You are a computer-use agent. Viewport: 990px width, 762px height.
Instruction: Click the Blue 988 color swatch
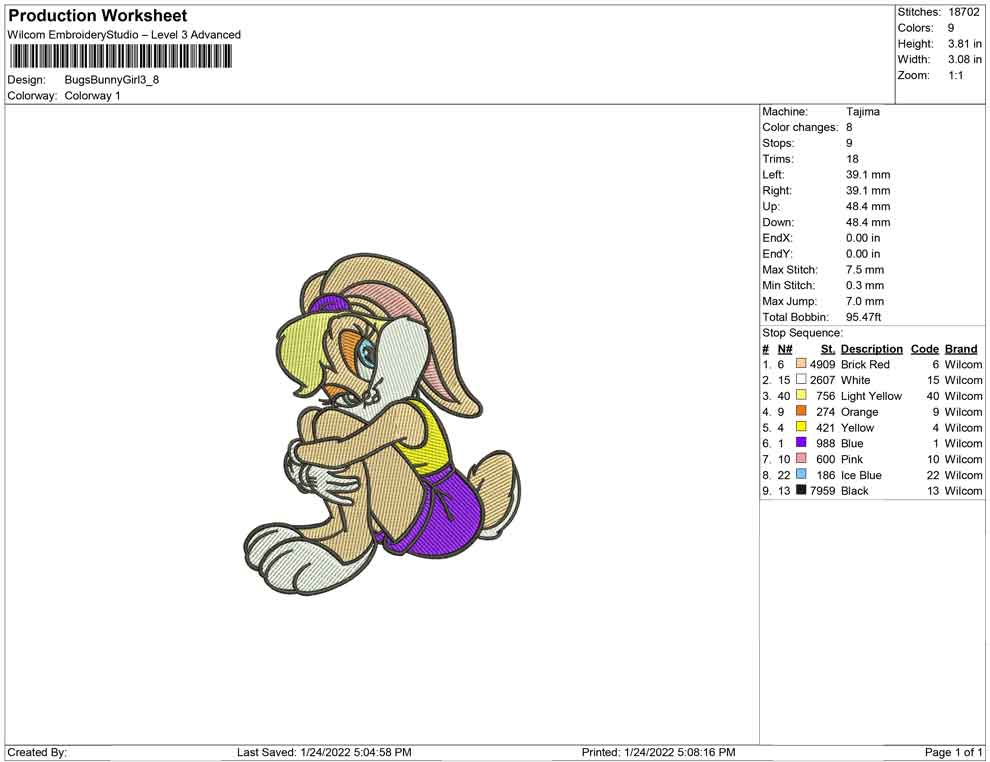click(801, 443)
